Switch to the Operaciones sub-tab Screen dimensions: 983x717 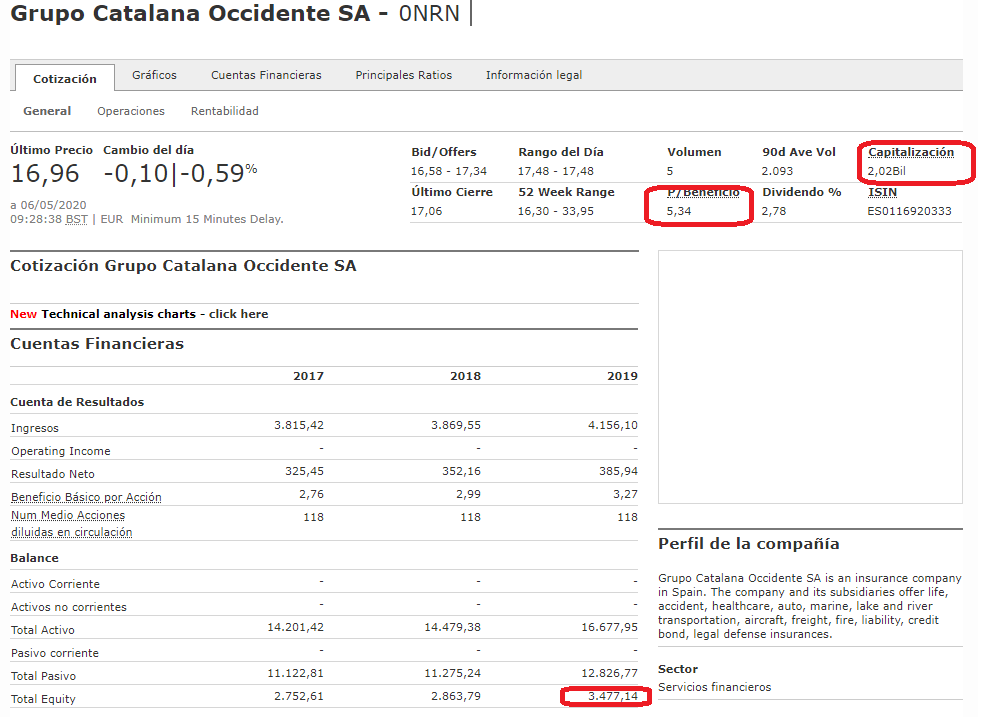pos(131,111)
